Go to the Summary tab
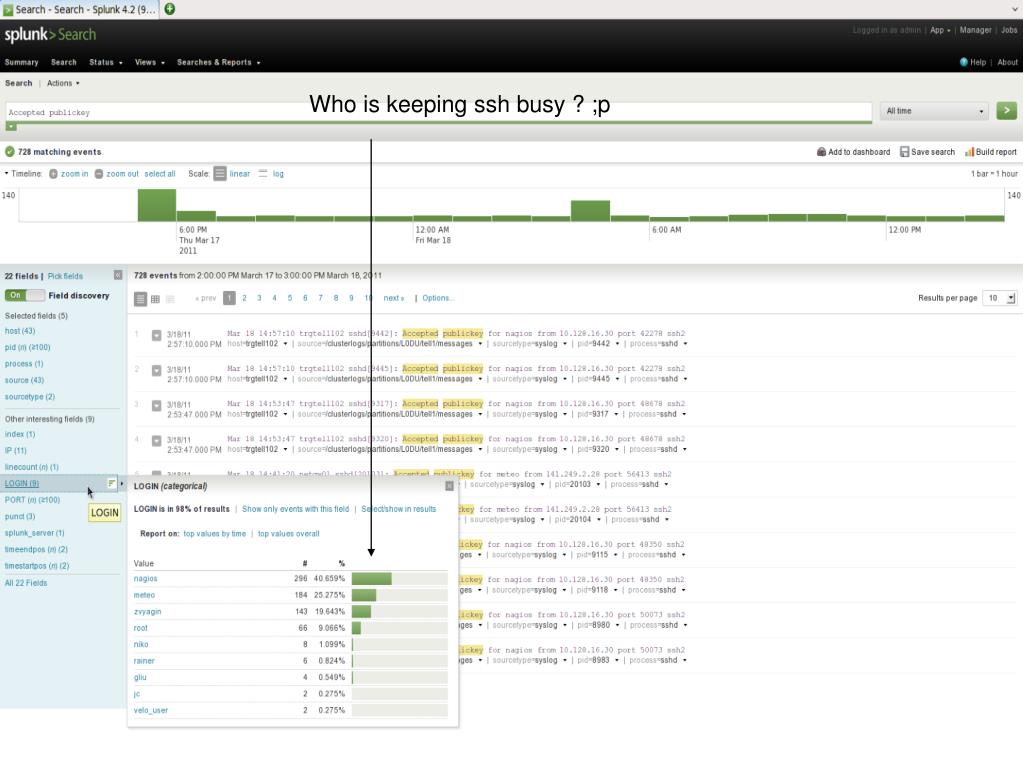The width and height of the screenshot is (1023, 767). pyautogui.click(x=22, y=63)
